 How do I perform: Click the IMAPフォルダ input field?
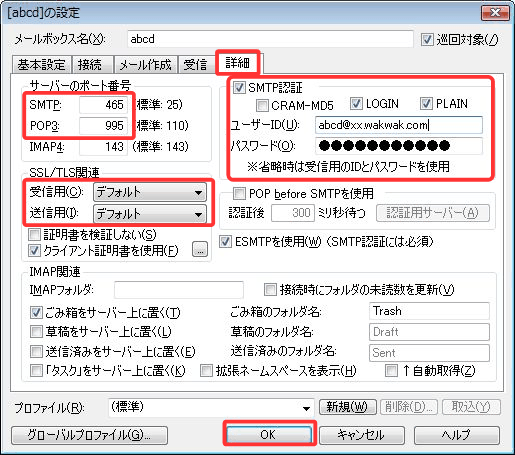pyautogui.click(x=179, y=290)
